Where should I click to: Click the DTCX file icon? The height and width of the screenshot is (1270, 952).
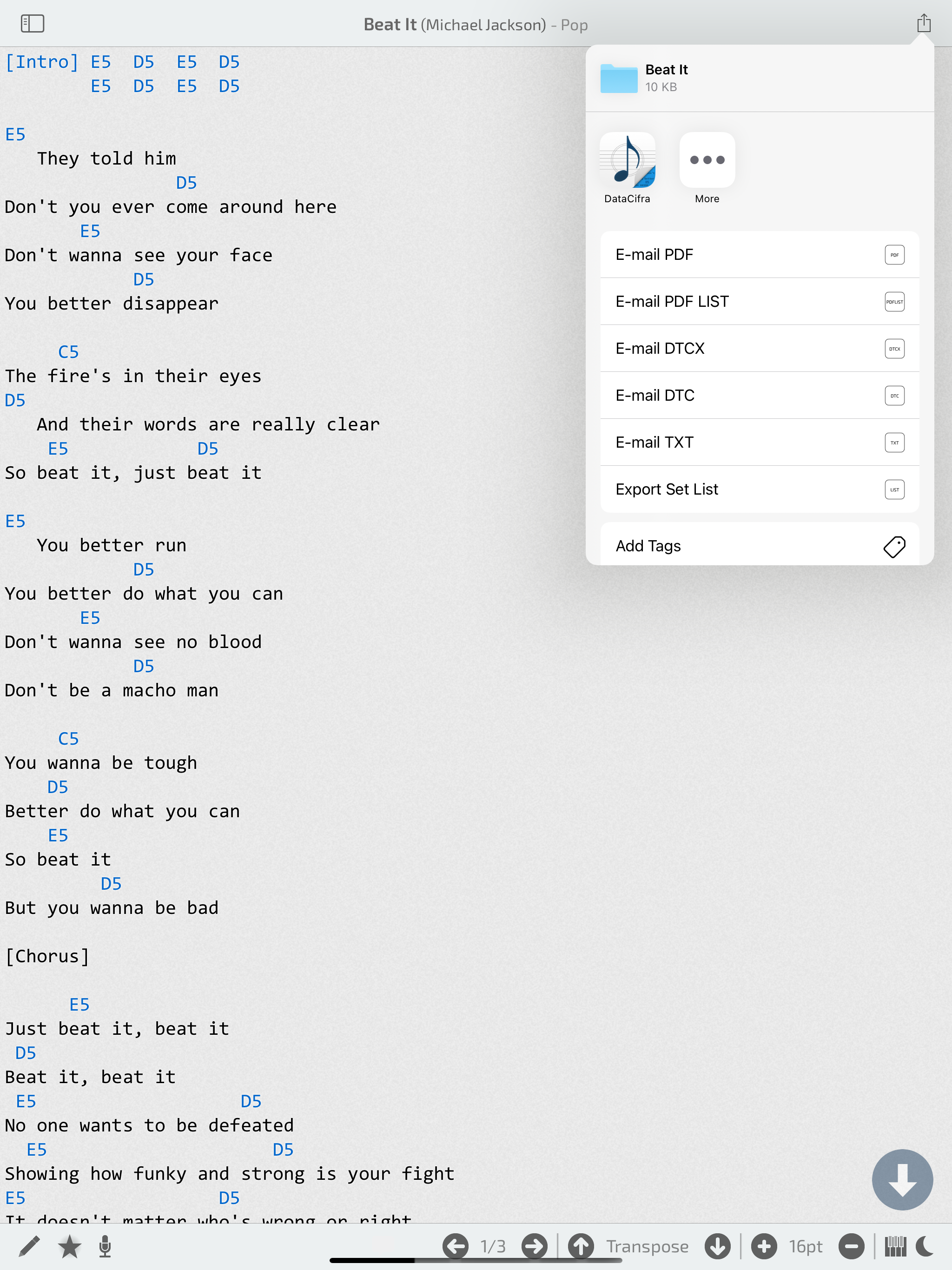point(894,349)
